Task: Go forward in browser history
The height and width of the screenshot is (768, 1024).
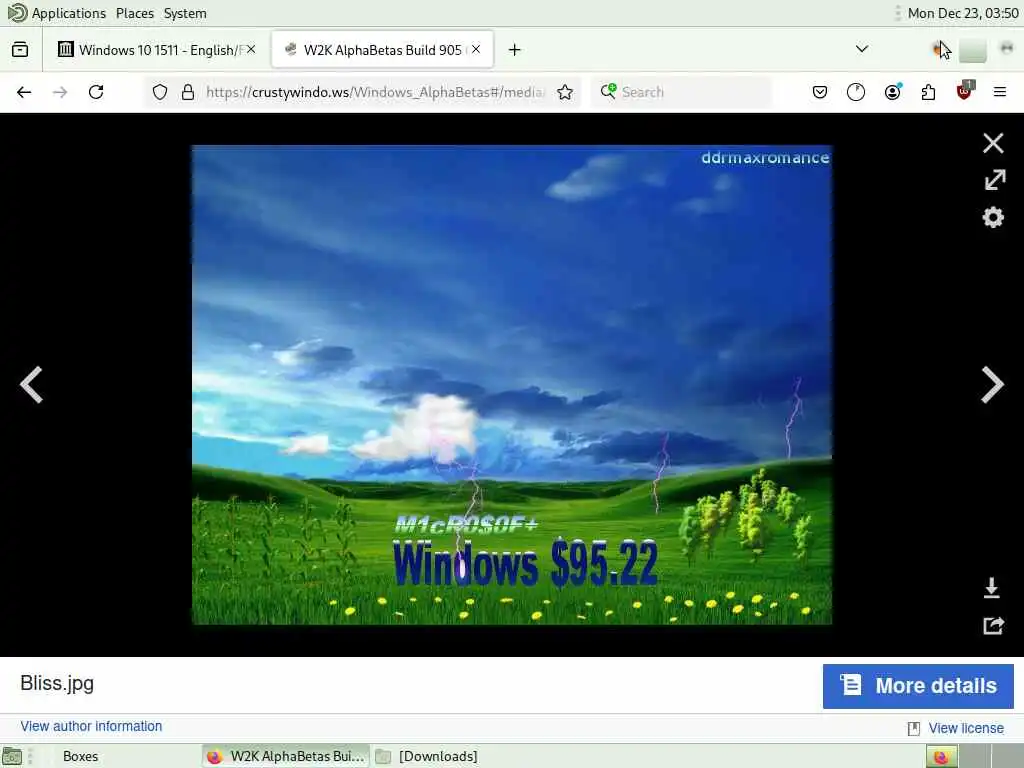Action: point(60,92)
